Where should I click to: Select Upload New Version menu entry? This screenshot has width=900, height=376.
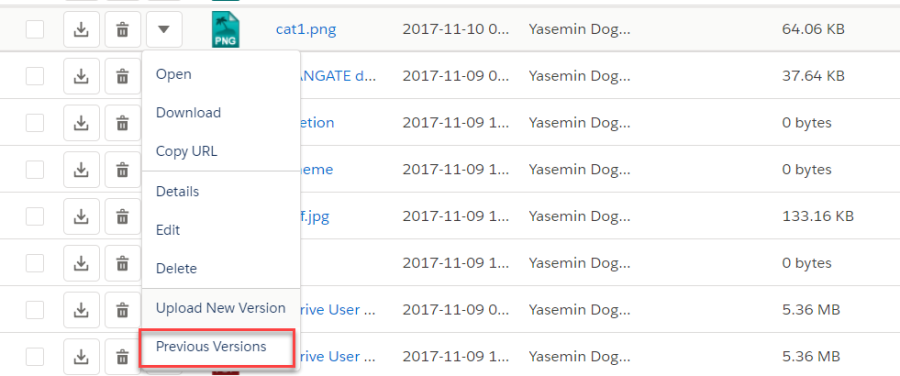(x=220, y=308)
